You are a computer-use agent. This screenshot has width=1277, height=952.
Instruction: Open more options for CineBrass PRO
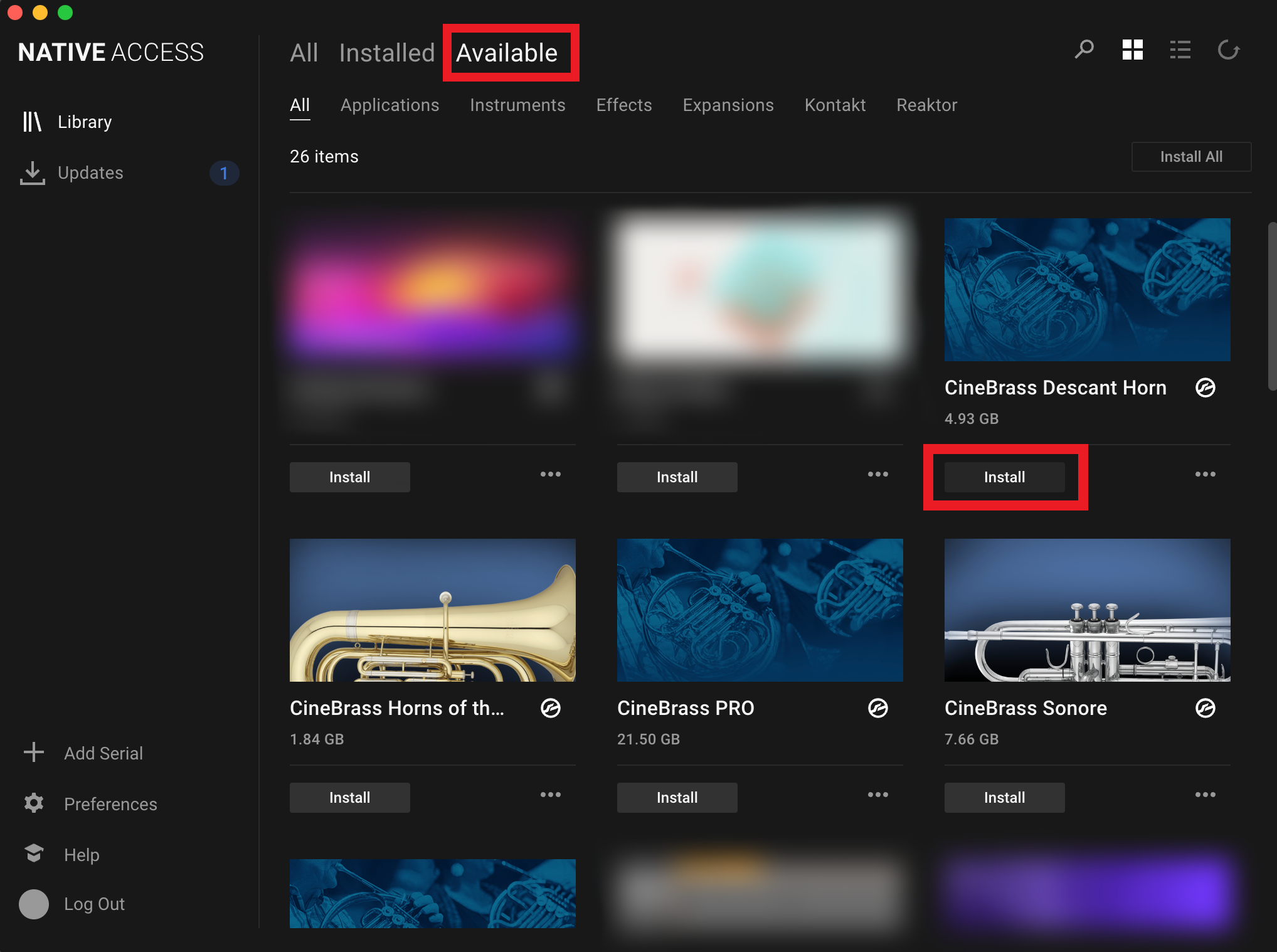coord(877,795)
